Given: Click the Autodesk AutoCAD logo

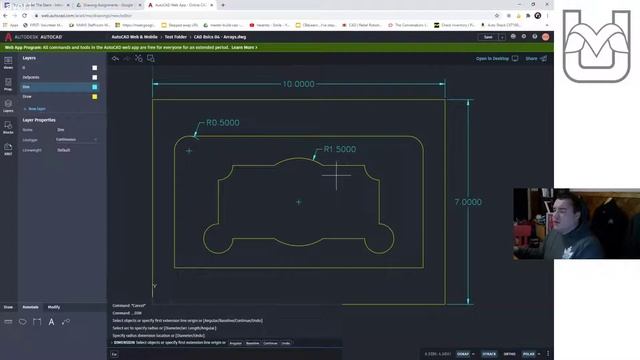Looking at the screenshot, I should 34,37.
